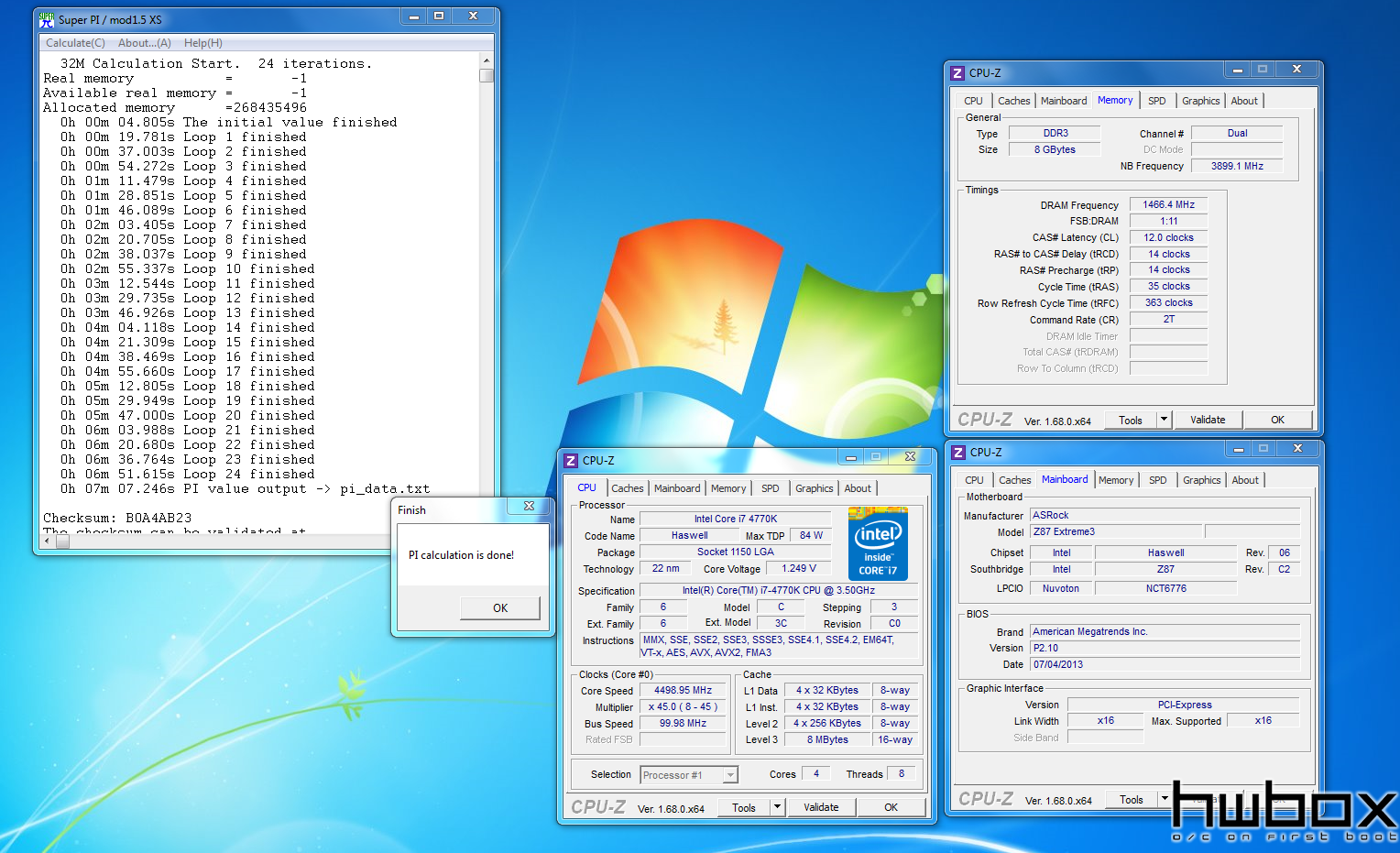Click the Z87 Extreme3 model field
The height and width of the screenshot is (853, 1400).
[1115, 531]
